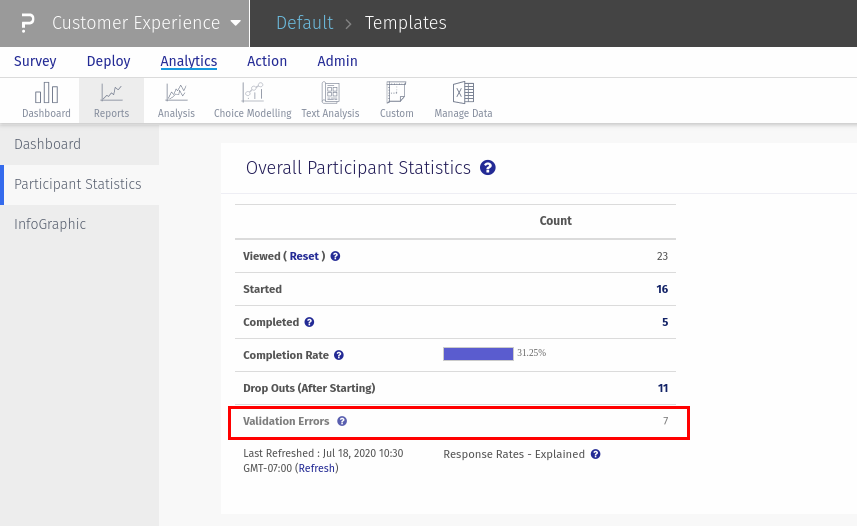
Task: Open the Analysis toolbar icon
Action: pos(176,100)
